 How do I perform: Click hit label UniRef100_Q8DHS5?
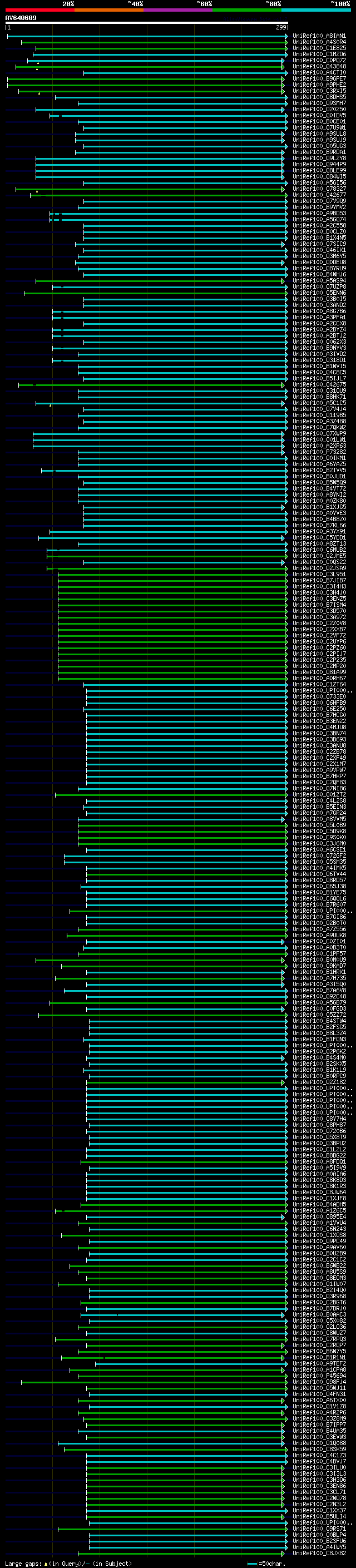point(319,97)
